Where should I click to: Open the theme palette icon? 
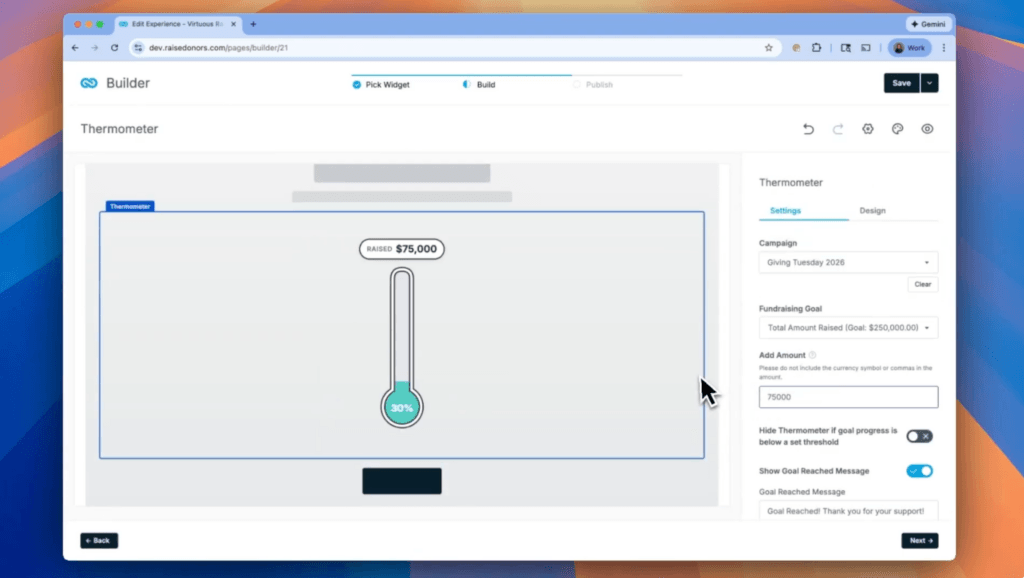click(897, 129)
